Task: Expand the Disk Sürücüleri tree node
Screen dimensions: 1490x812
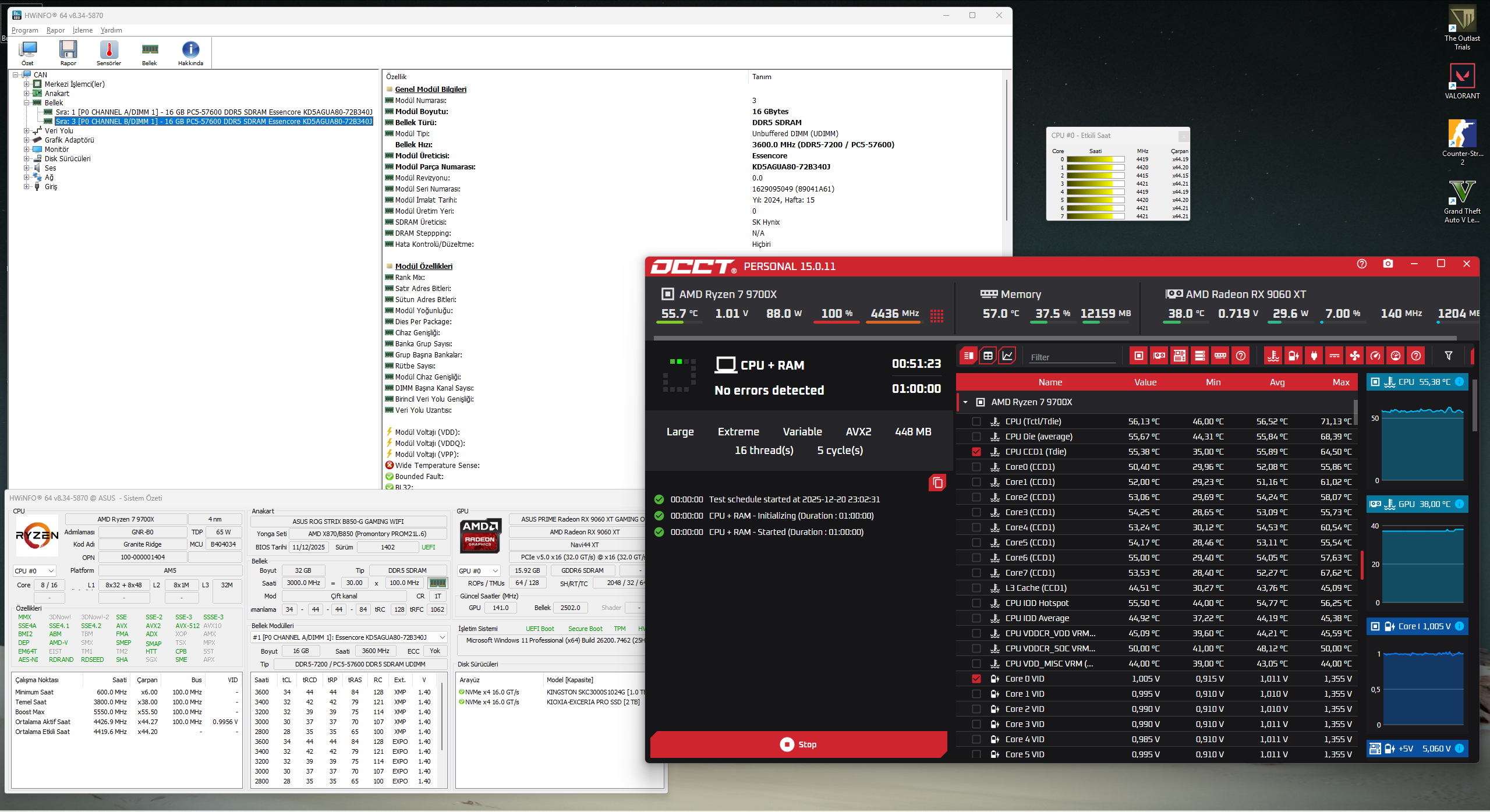Action: pyautogui.click(x=26, y=159)
